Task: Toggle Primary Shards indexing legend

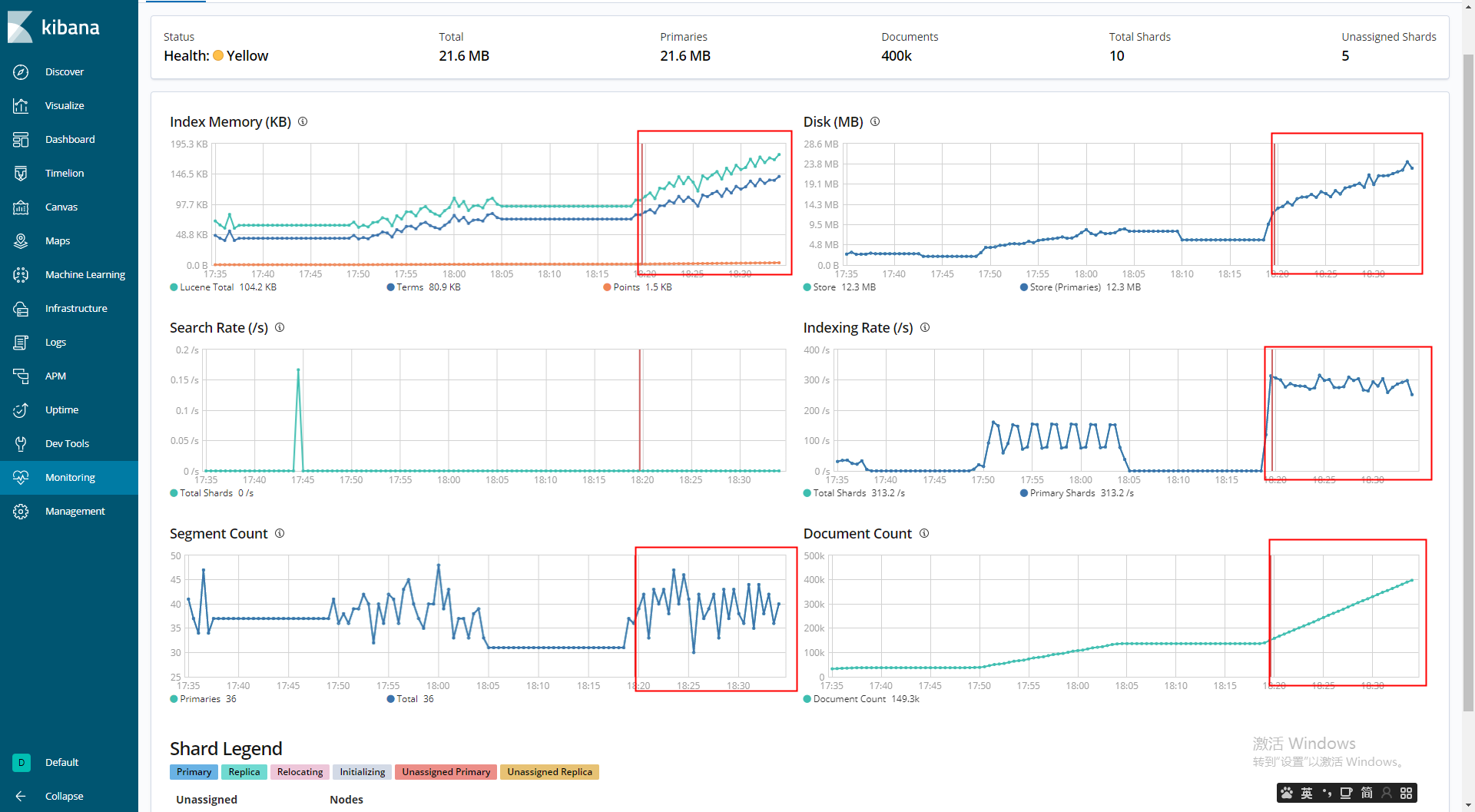Action: [1077, 493]
